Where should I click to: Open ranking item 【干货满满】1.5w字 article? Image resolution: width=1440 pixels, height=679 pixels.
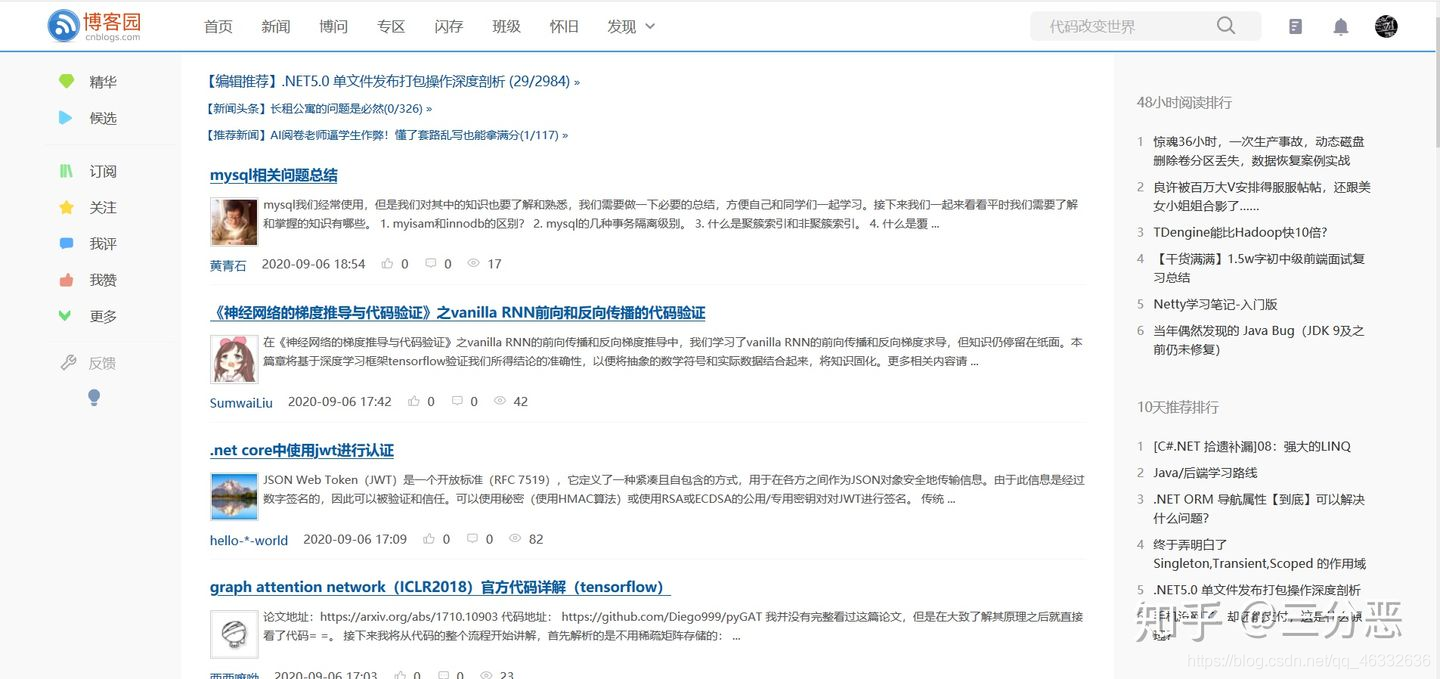1259,268
